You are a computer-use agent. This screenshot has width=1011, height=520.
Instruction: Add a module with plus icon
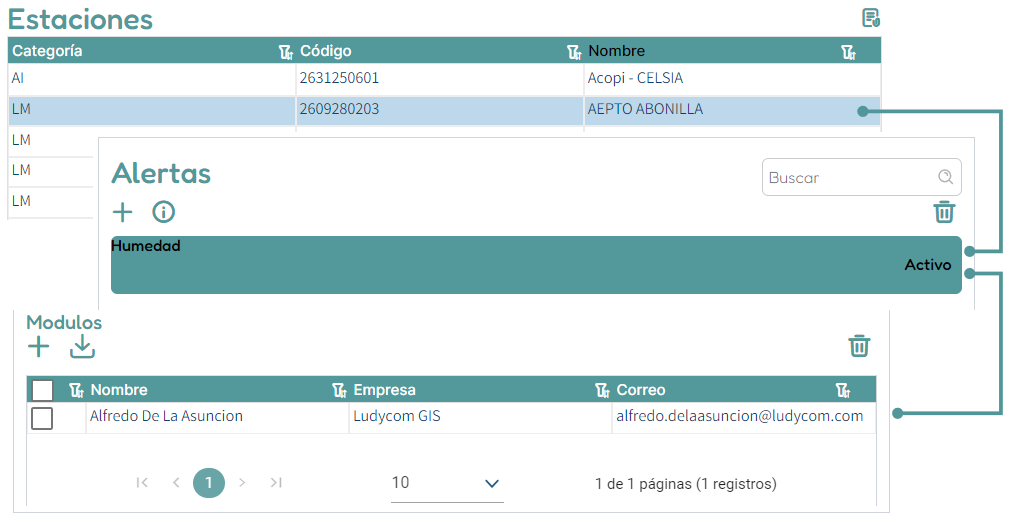(38, 347)
